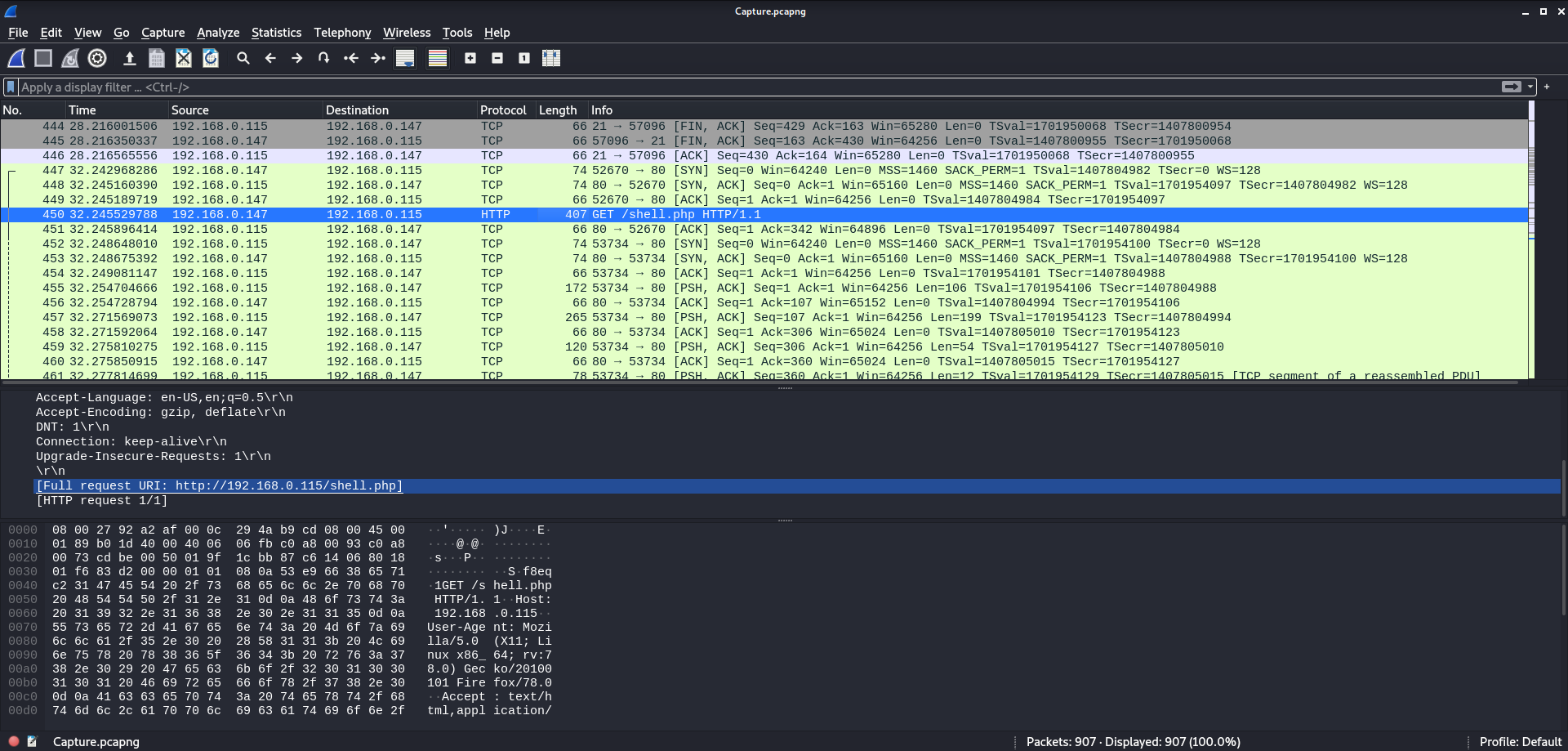Sort packets by Time column header
This screenshot has width=1568, height=751.
pyautogui.click(x=117, y=110)
